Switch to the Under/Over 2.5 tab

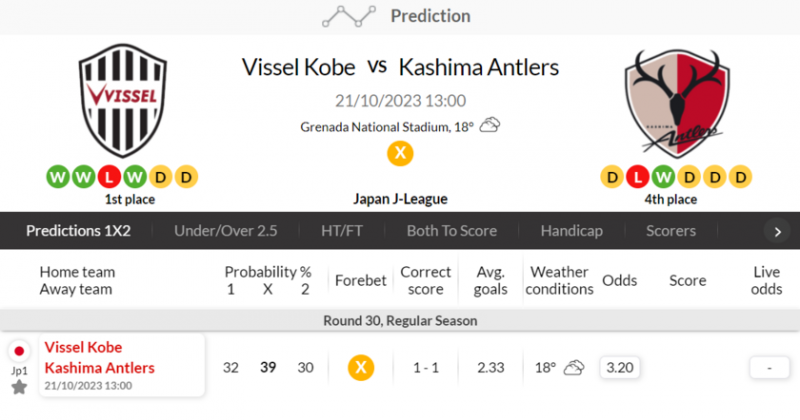[x=225, y=230]
